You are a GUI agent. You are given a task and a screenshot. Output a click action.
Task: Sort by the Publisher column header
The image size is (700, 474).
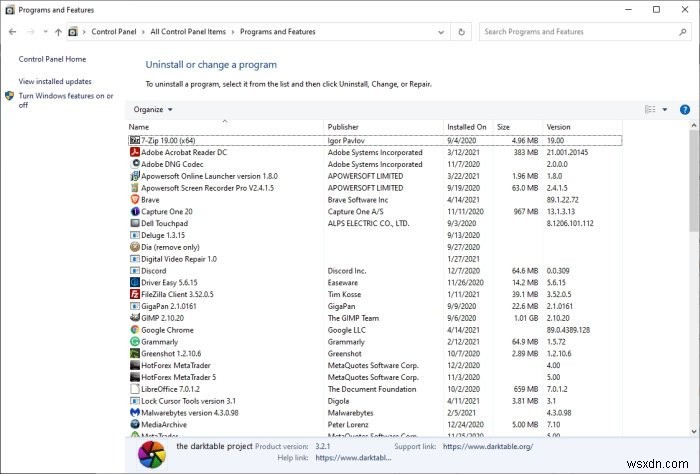[x=383, y=127]
